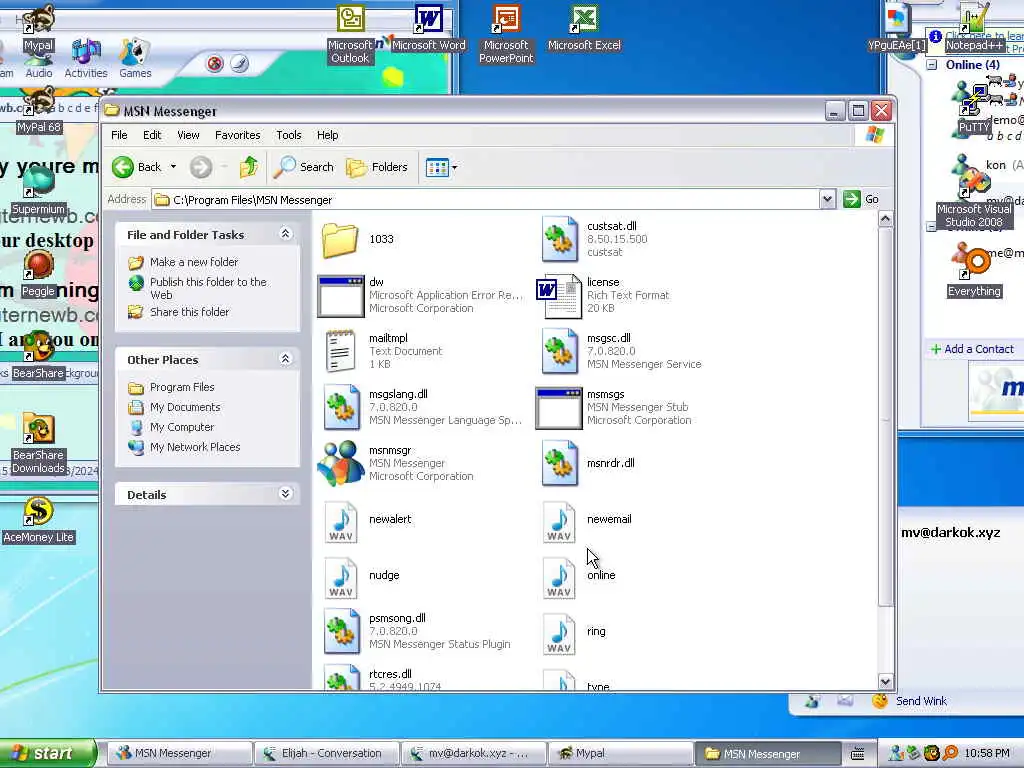
Task: Click the Search toolbar button
Action: click(x=304, y=167)
